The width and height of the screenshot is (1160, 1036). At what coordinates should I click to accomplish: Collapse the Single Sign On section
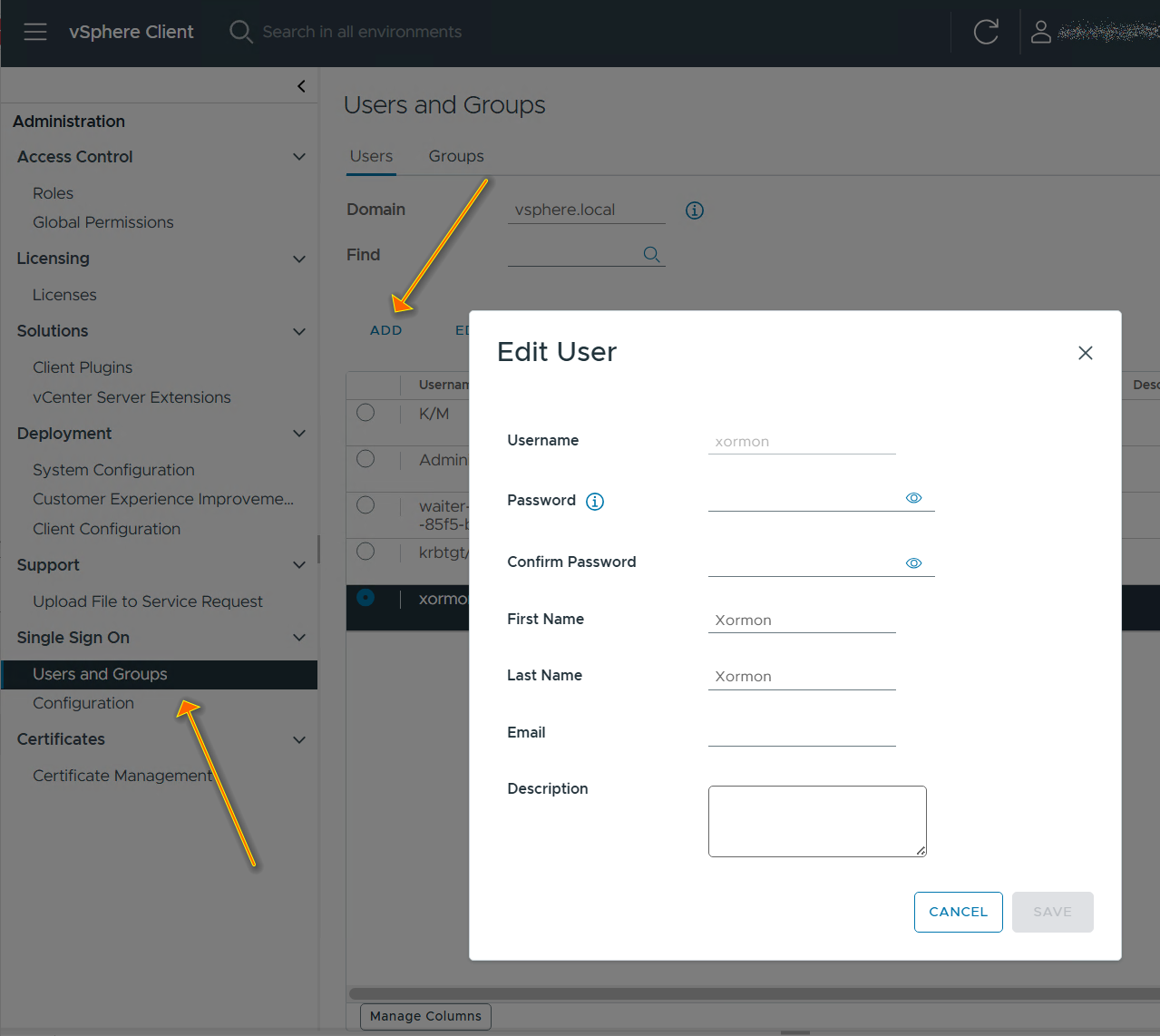(x=299, y=638)
